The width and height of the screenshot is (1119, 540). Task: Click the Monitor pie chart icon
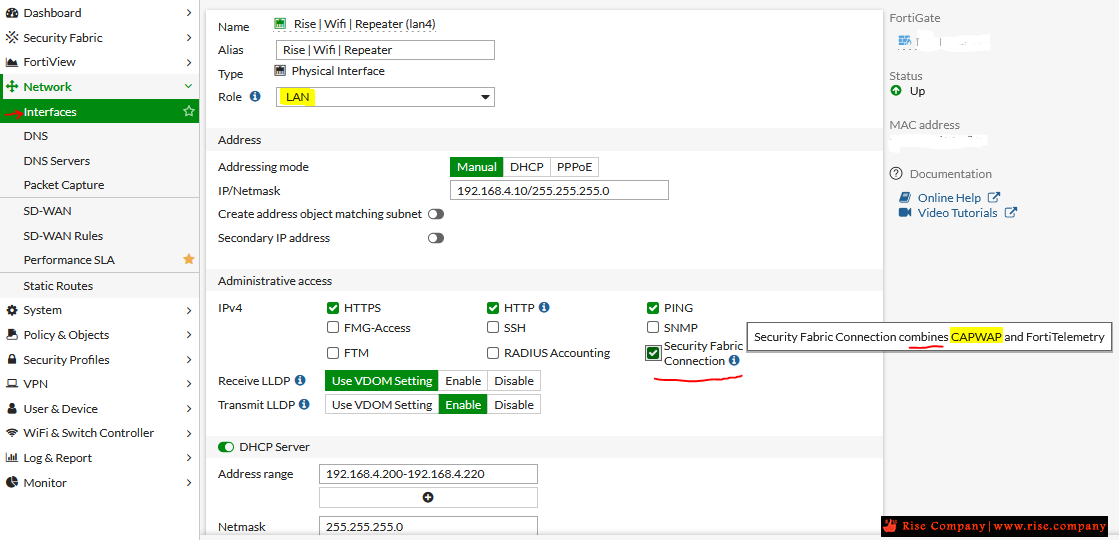pos(11,482)
